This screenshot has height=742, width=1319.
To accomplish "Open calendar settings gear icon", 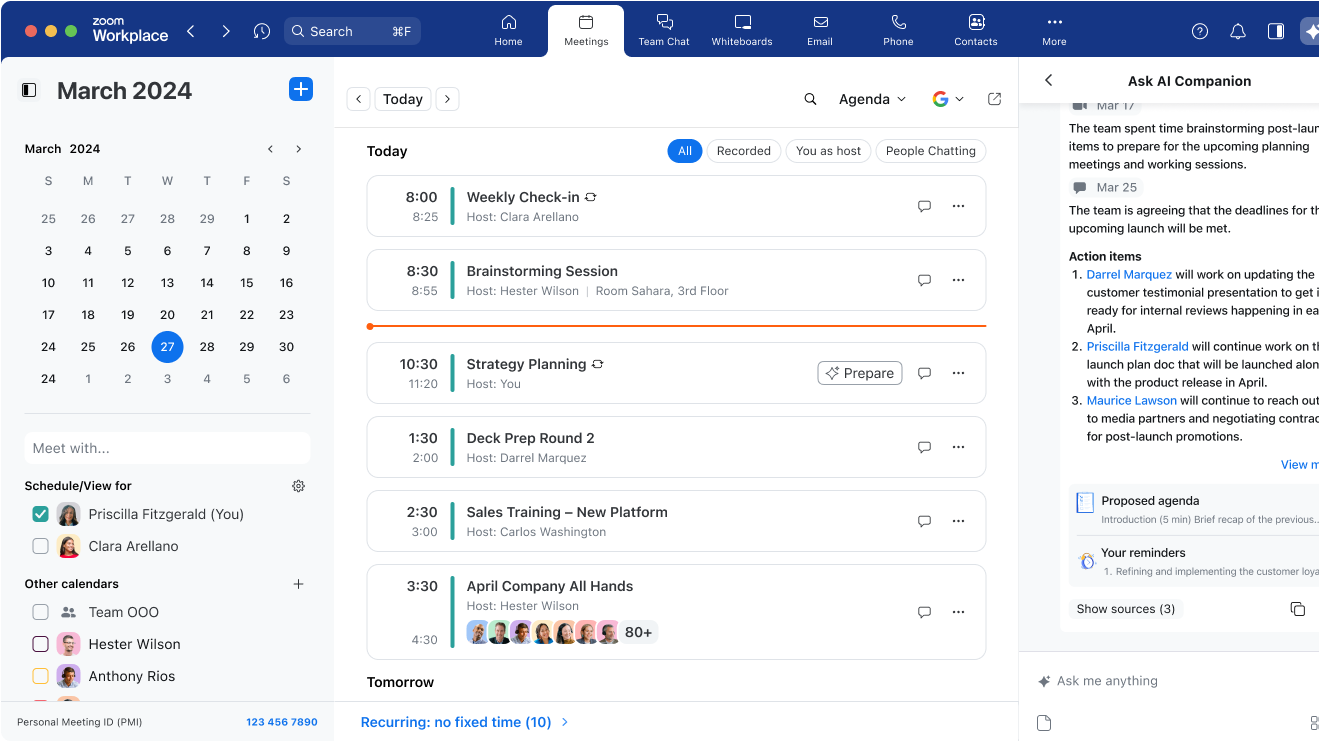I will 298,486.
